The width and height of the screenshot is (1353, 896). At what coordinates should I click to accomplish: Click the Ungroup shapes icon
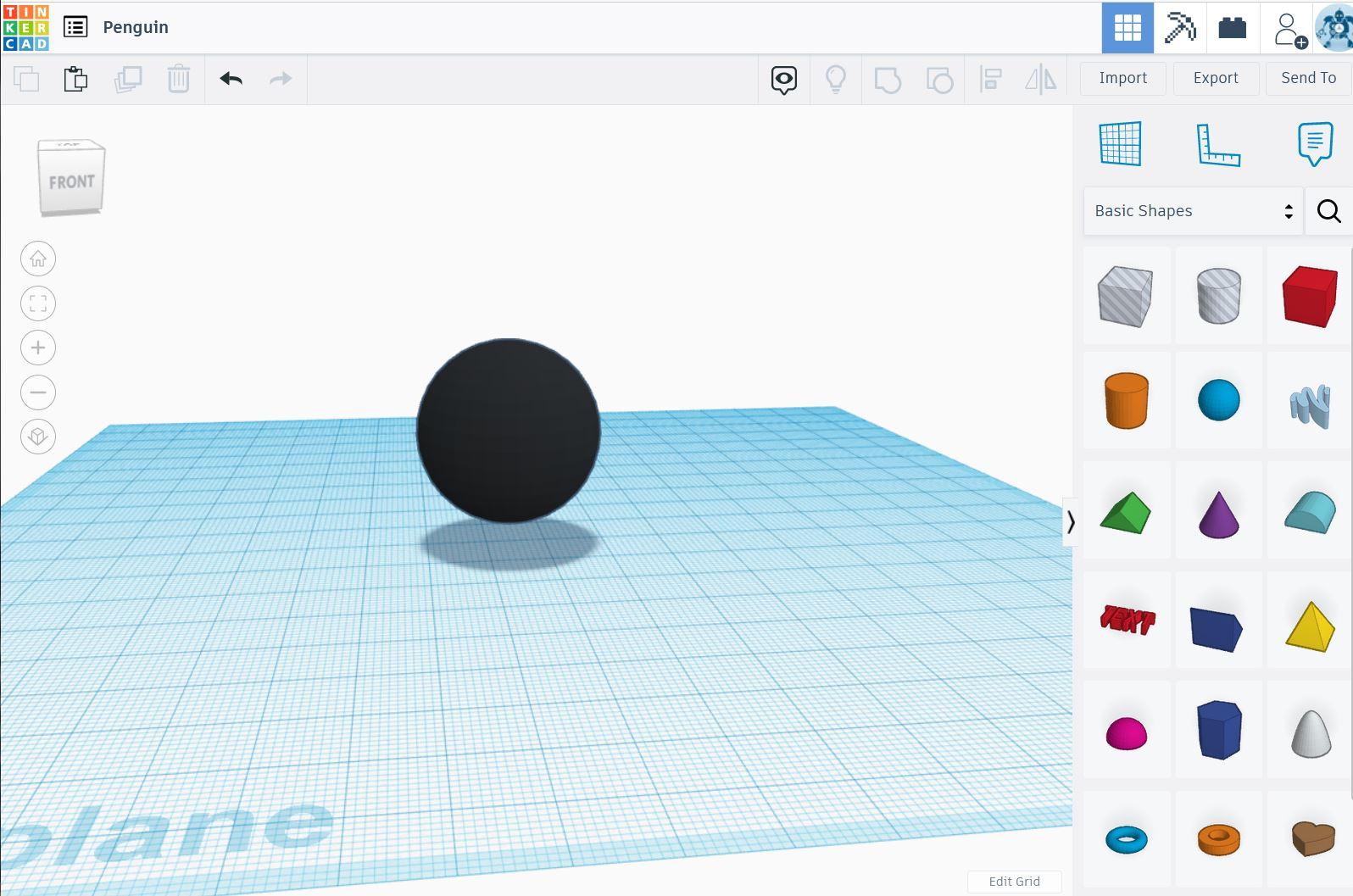[x=939, y=80]
